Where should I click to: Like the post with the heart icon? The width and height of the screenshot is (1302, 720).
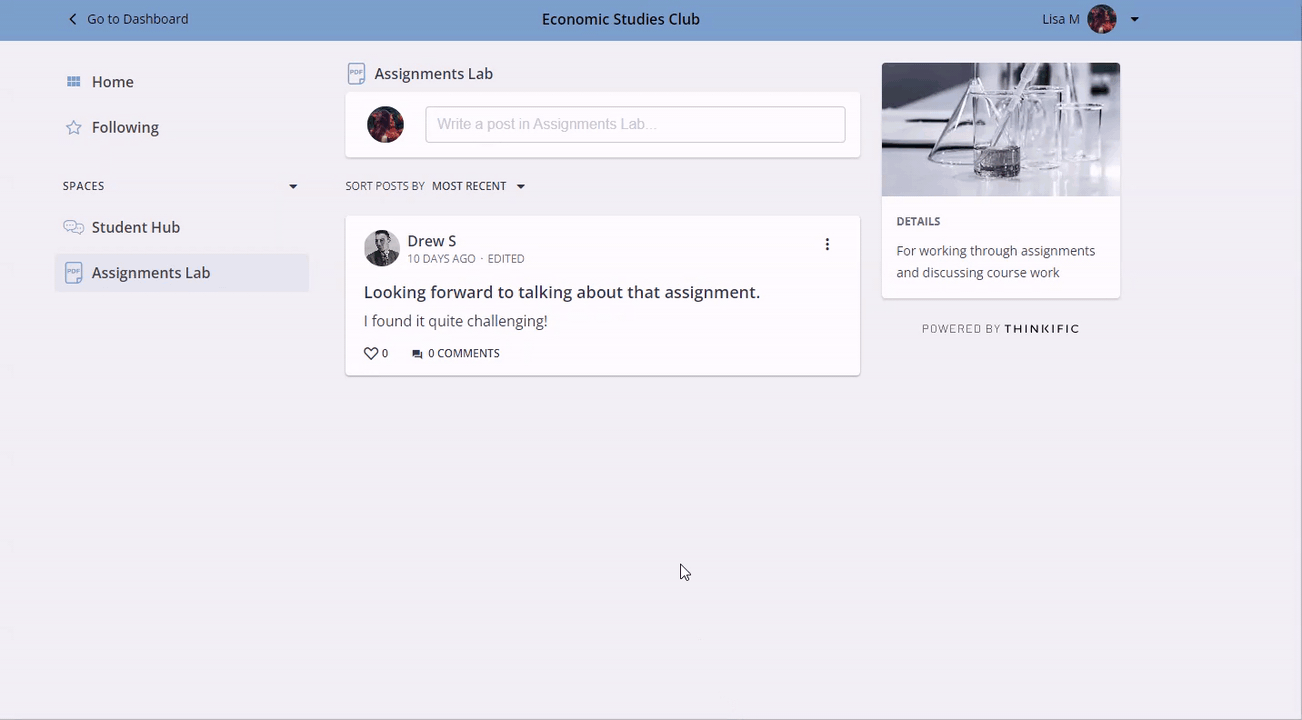[x=370, y=353]
